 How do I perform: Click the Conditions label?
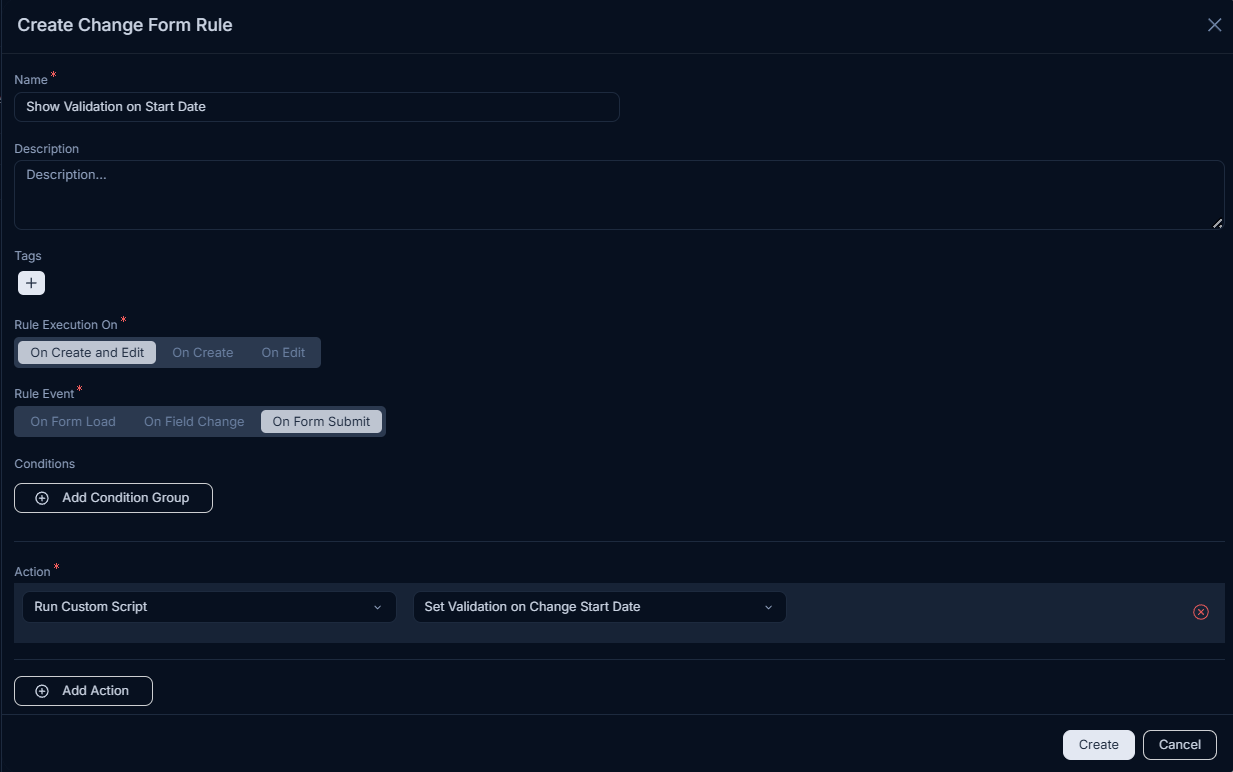(45, 464)
